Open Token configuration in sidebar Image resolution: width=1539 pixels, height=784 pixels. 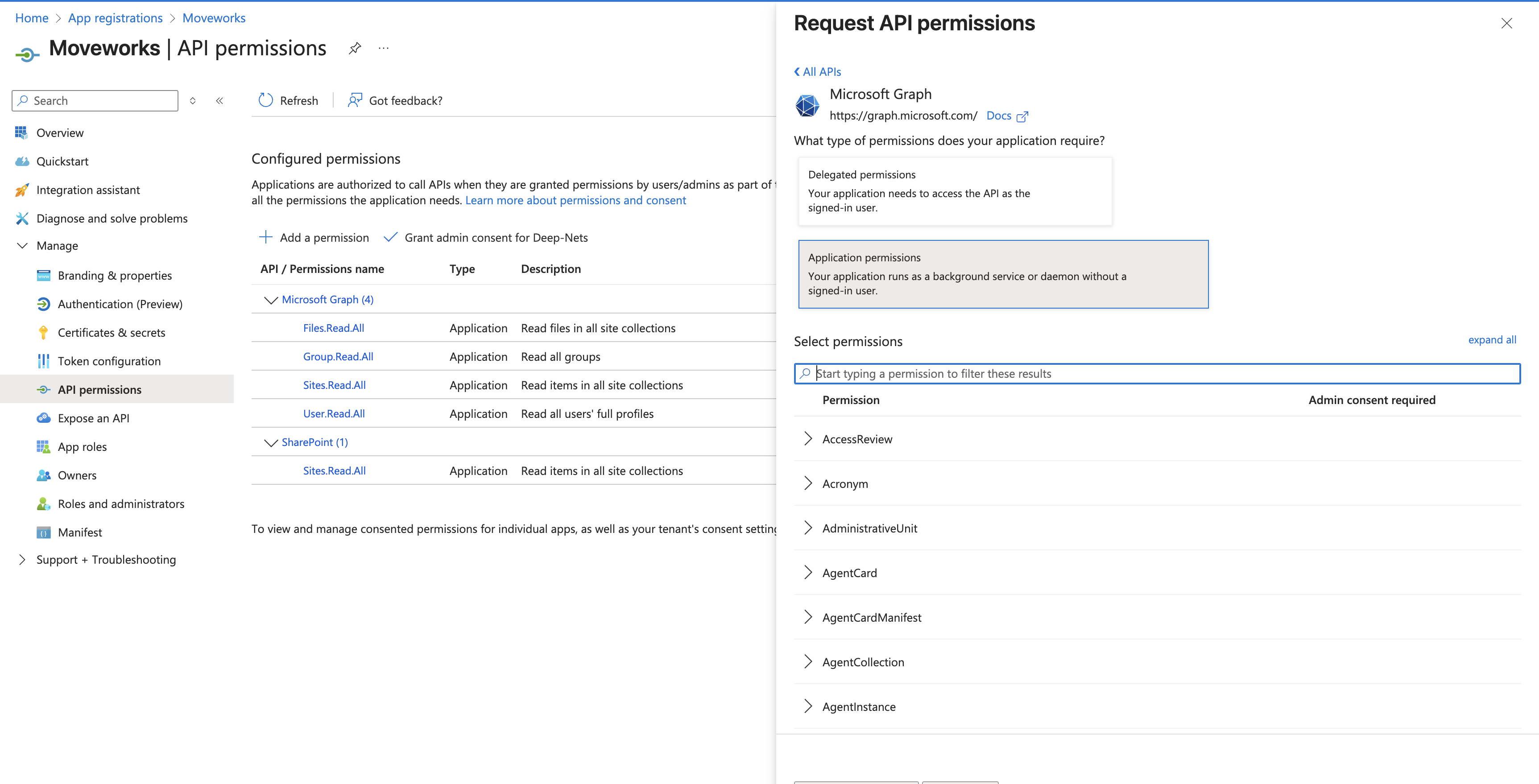109,361
